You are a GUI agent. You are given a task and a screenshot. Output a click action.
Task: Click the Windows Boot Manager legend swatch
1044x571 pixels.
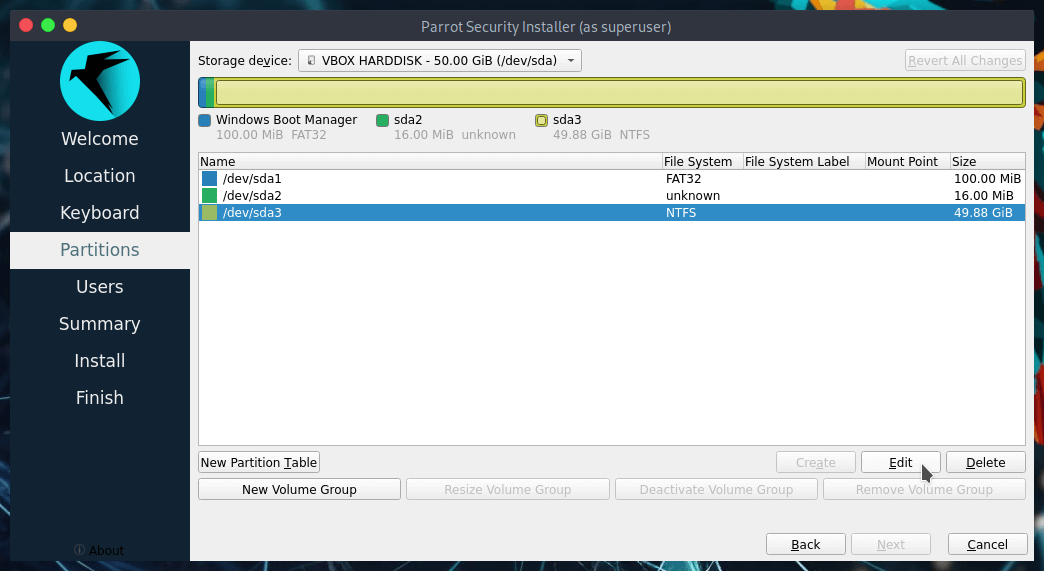(205, 120)
